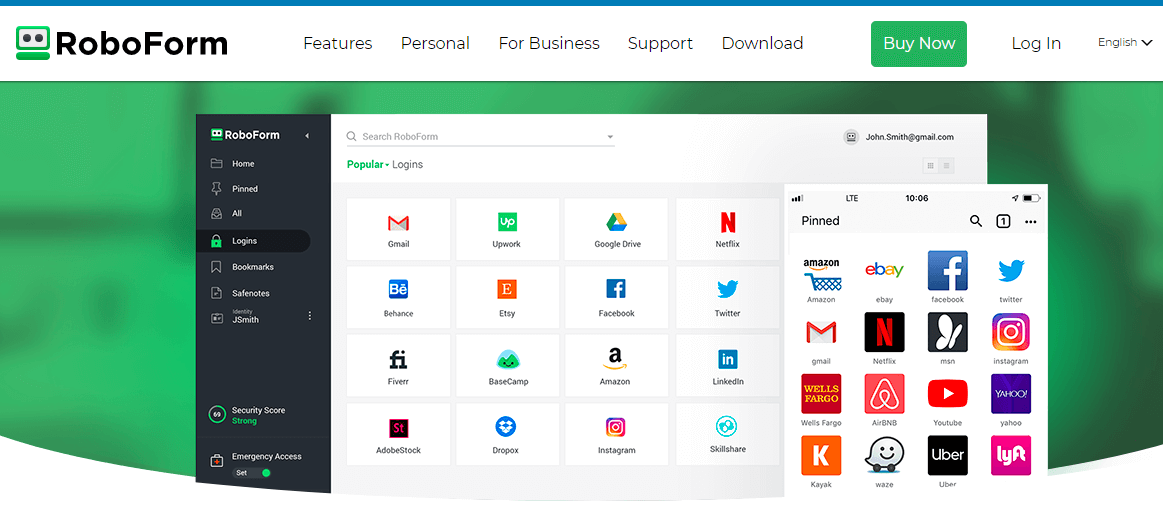Click the "Logins" text beside Popular
The width and height of the screenshot is (1163, 517).
(407, 165)
